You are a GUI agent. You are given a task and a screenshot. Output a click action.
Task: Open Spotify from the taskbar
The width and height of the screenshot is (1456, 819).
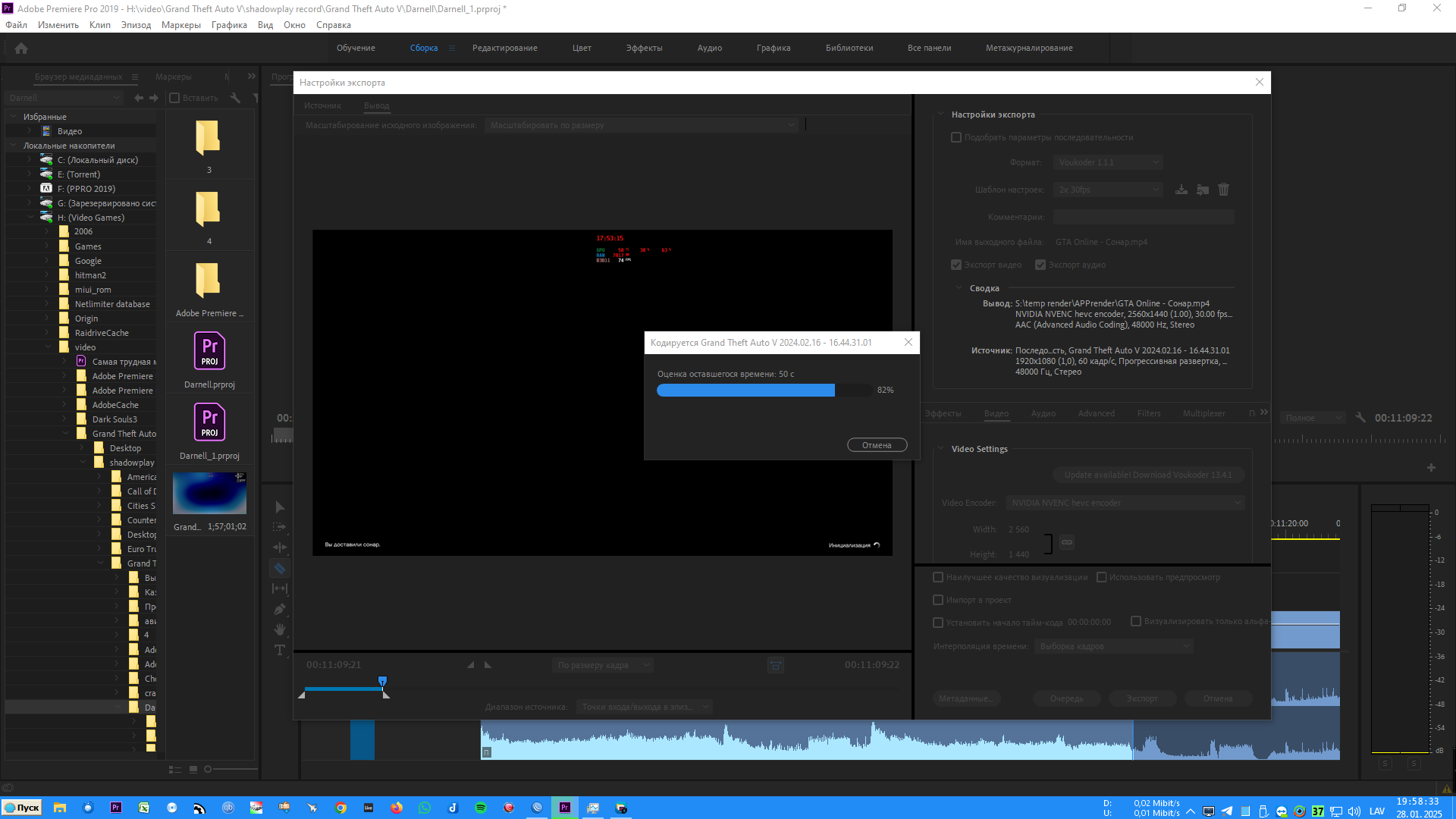point(481,808)
